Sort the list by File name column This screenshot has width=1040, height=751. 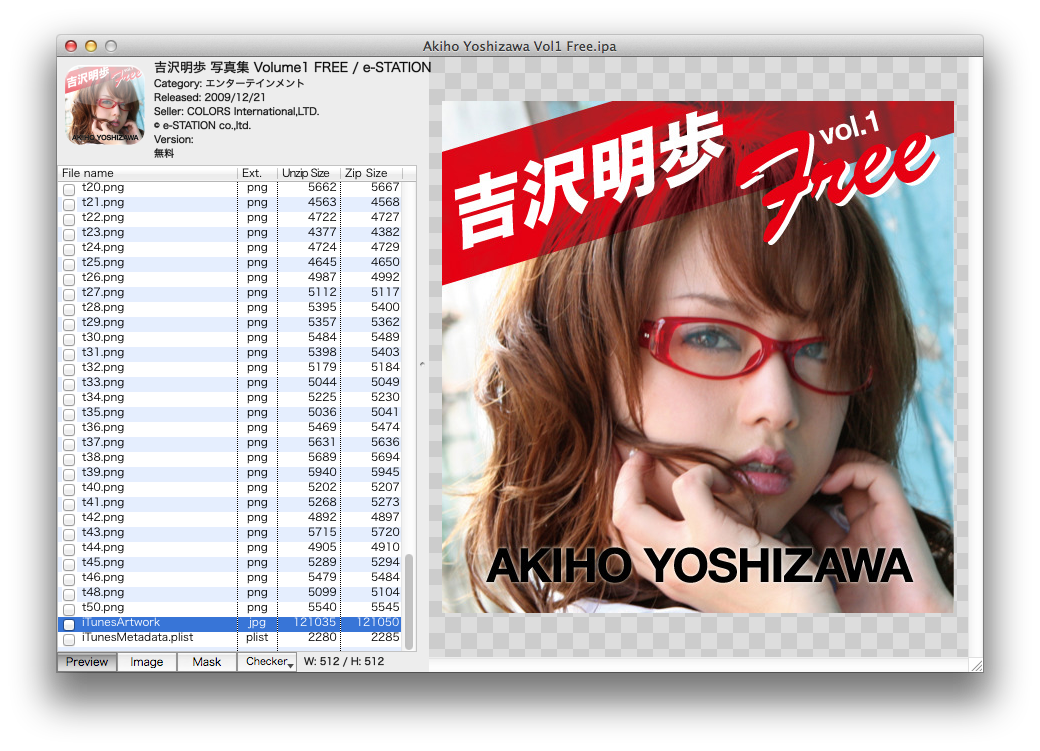point(147,173)
